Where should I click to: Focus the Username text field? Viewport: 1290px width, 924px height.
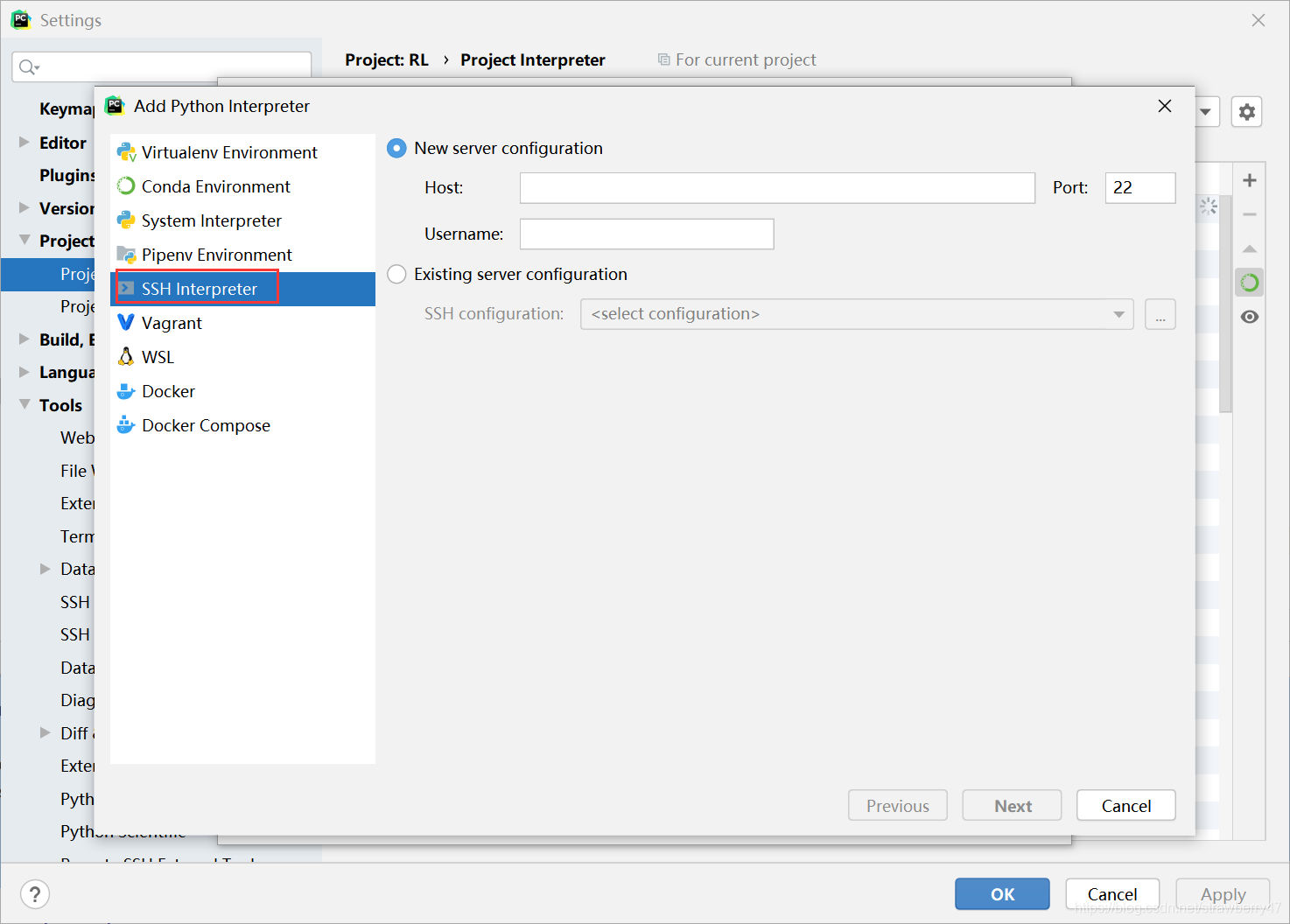[647, 234]
